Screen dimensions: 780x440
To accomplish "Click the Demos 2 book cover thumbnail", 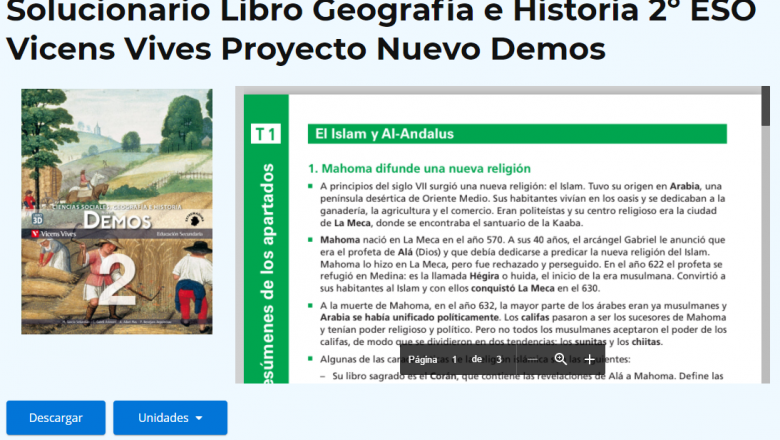I will (x=117, y=211).
